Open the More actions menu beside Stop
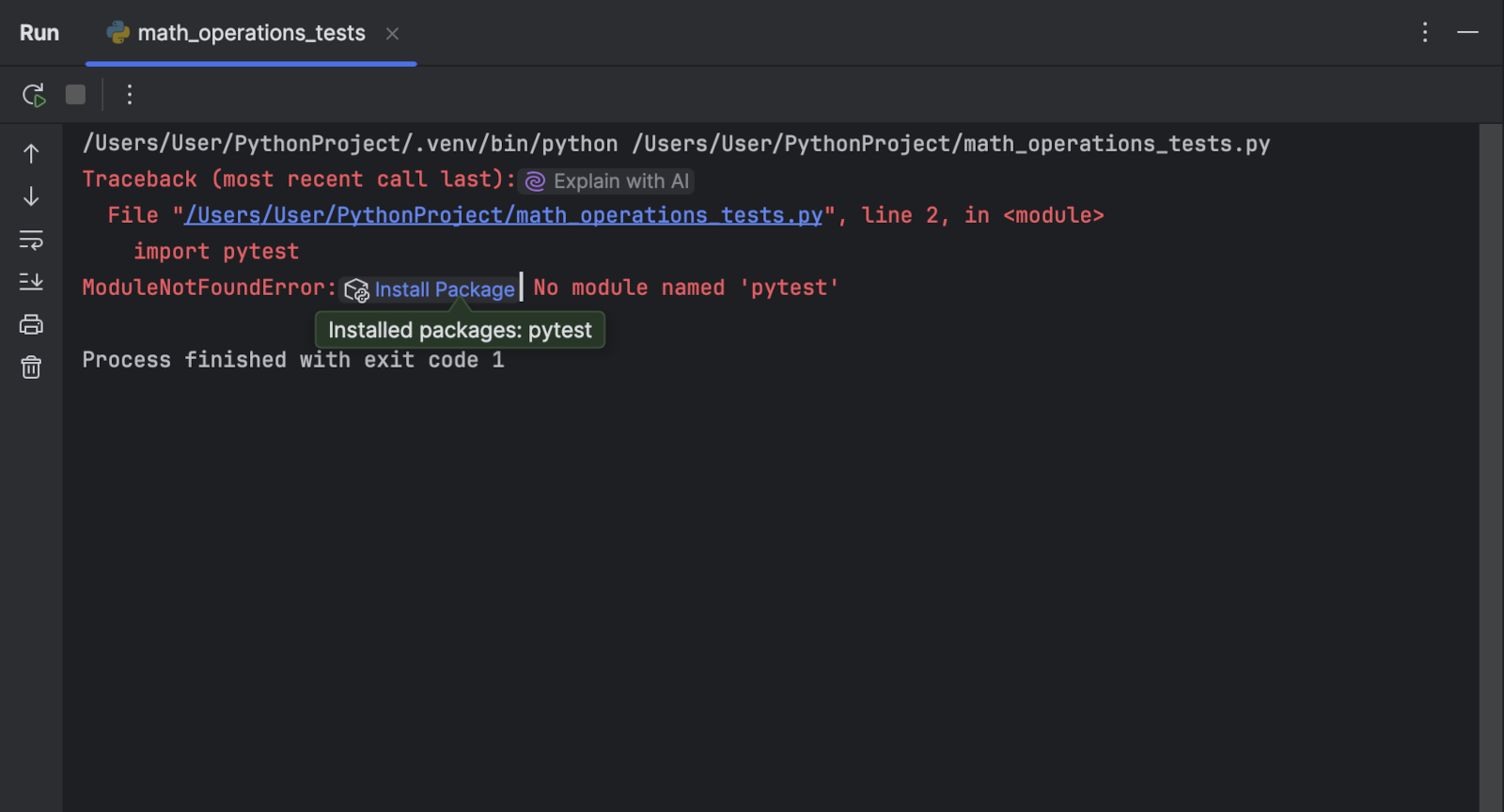Screen dimensions: 1504x812 pyautogui.click(x=130, y=95)
